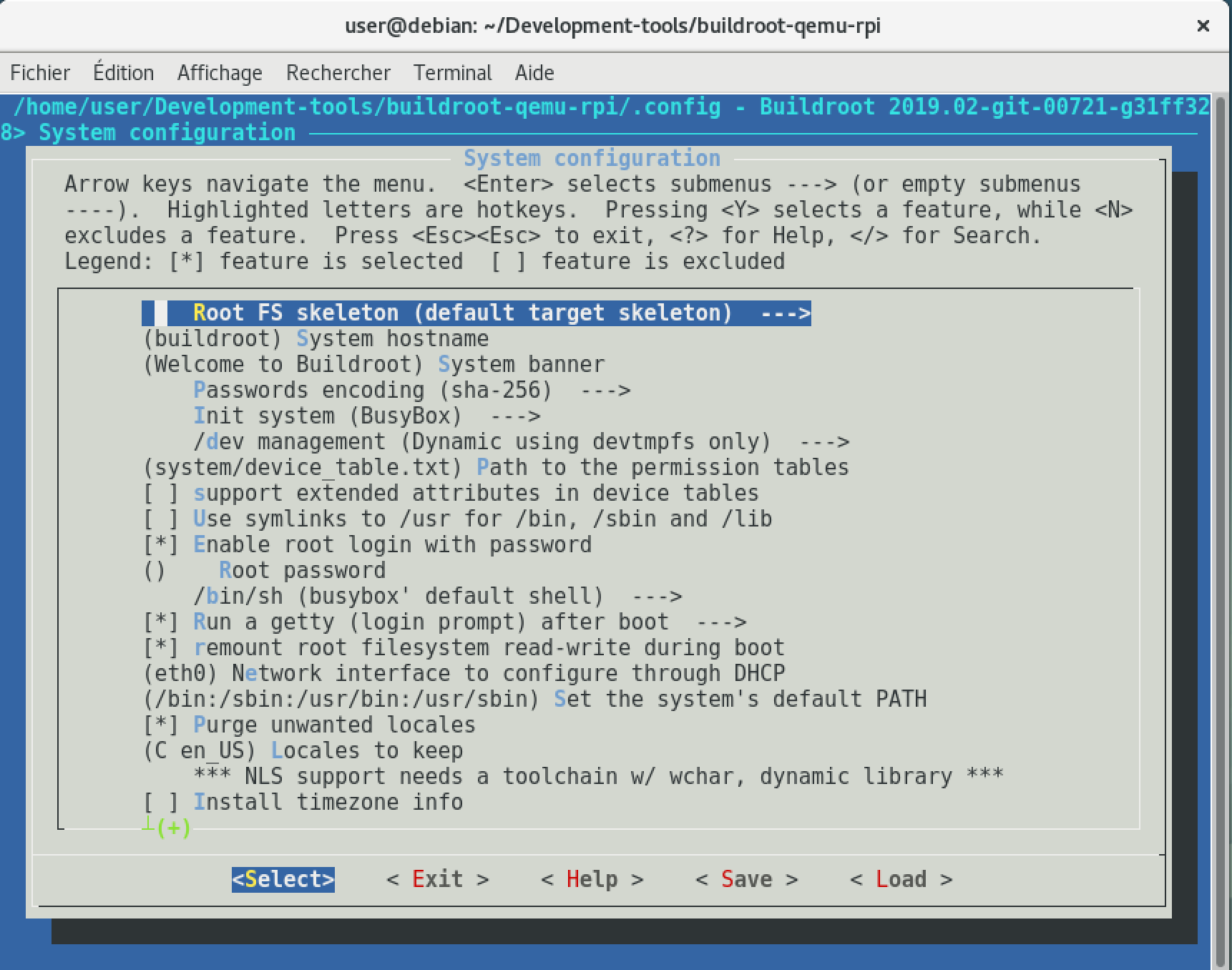Select Path to the permission tables entry

click(496, 468)
